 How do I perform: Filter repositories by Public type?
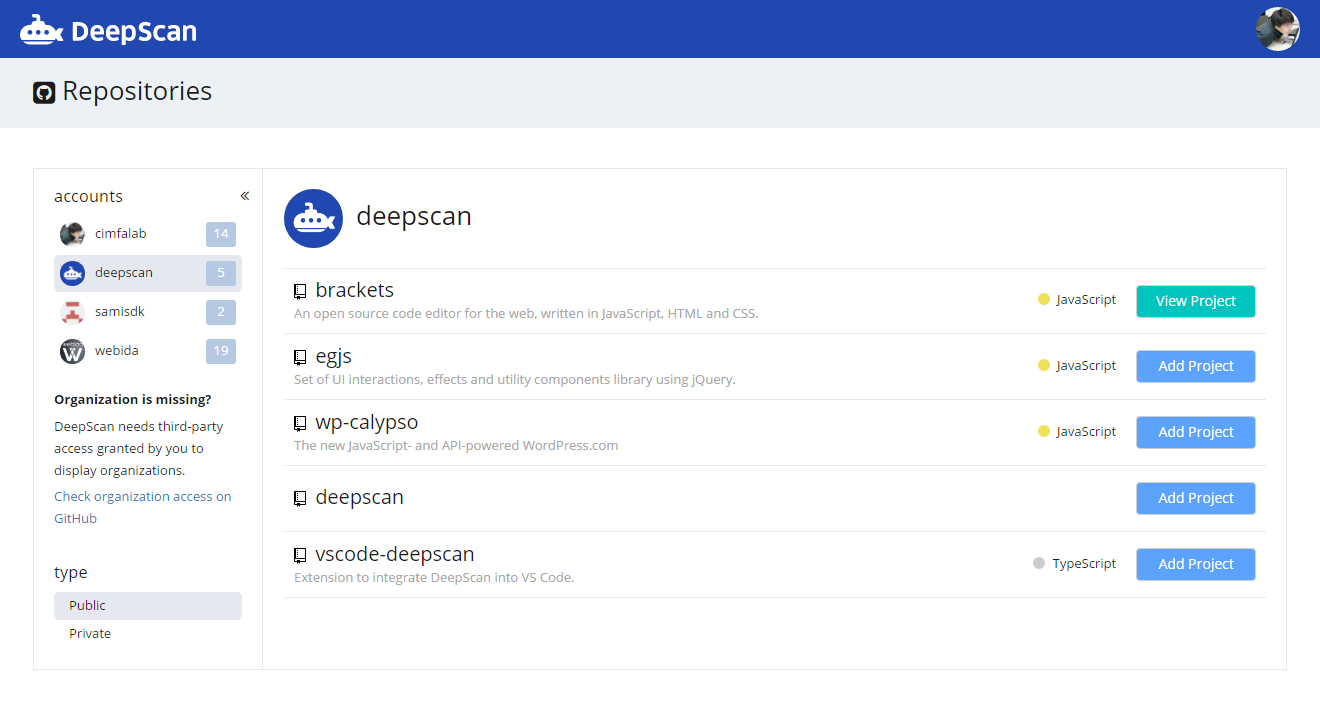148,606
